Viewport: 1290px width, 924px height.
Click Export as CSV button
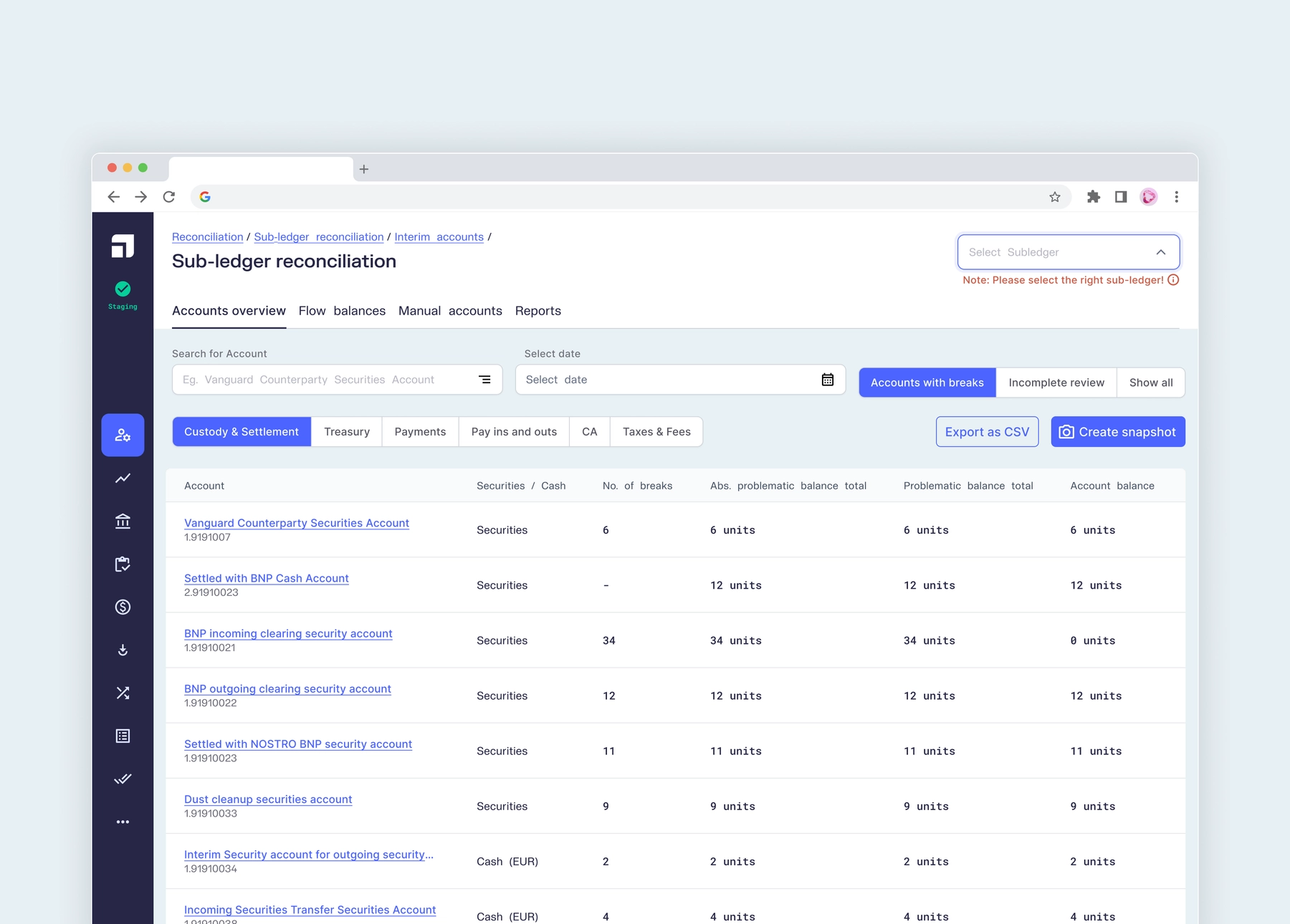pyautogui.click(x=987, y=432)
